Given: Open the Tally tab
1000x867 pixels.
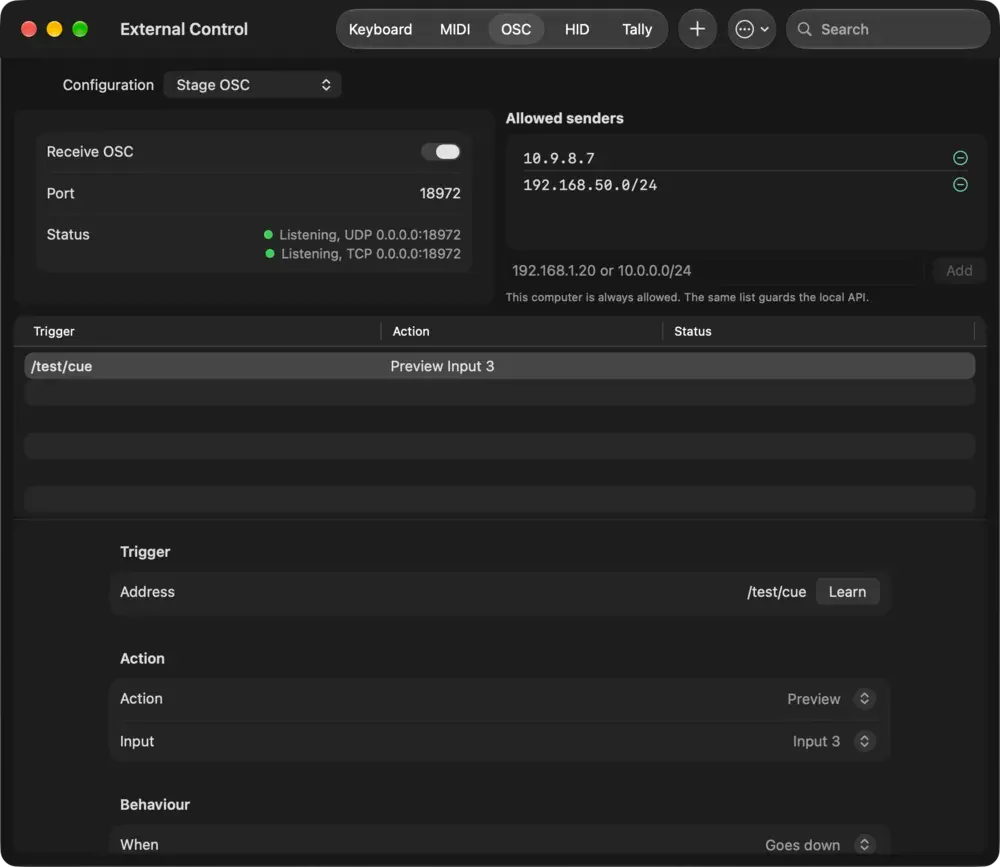Looking at the screenshot, I should [636, 29].
